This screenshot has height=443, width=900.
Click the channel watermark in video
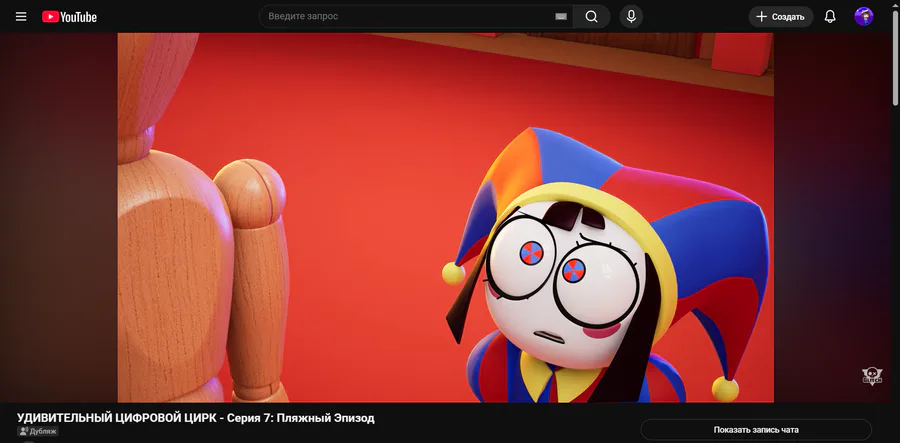click(x=872, y=376)
